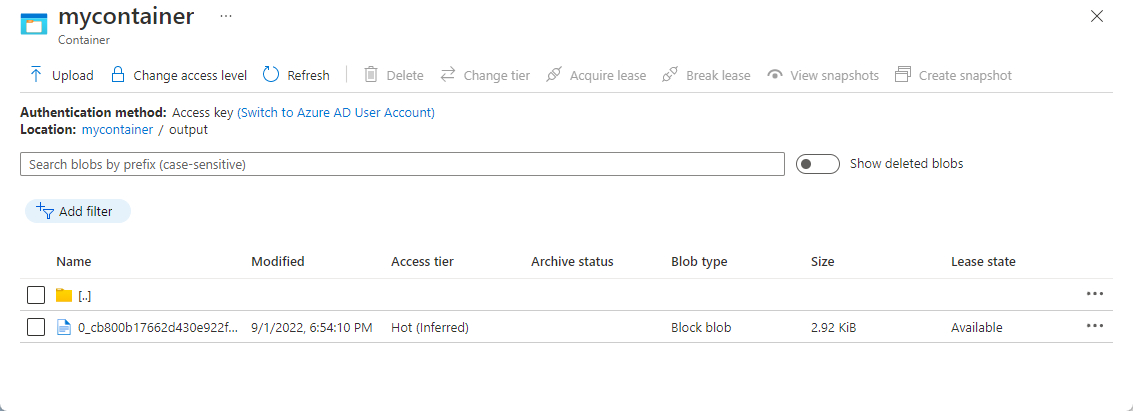
Task: Click the Delete trash can icon
Action: click(x=371, y=75)
